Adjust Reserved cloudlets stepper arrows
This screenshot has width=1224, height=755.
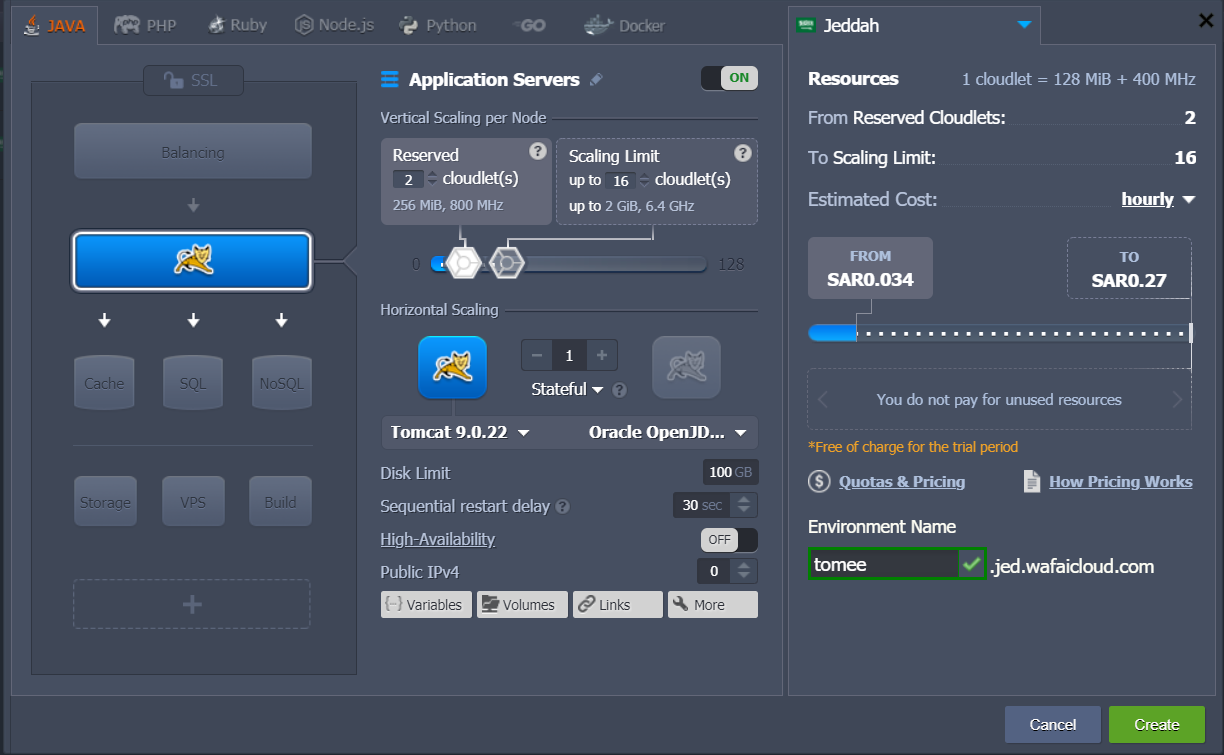click(x=432, y=179)
